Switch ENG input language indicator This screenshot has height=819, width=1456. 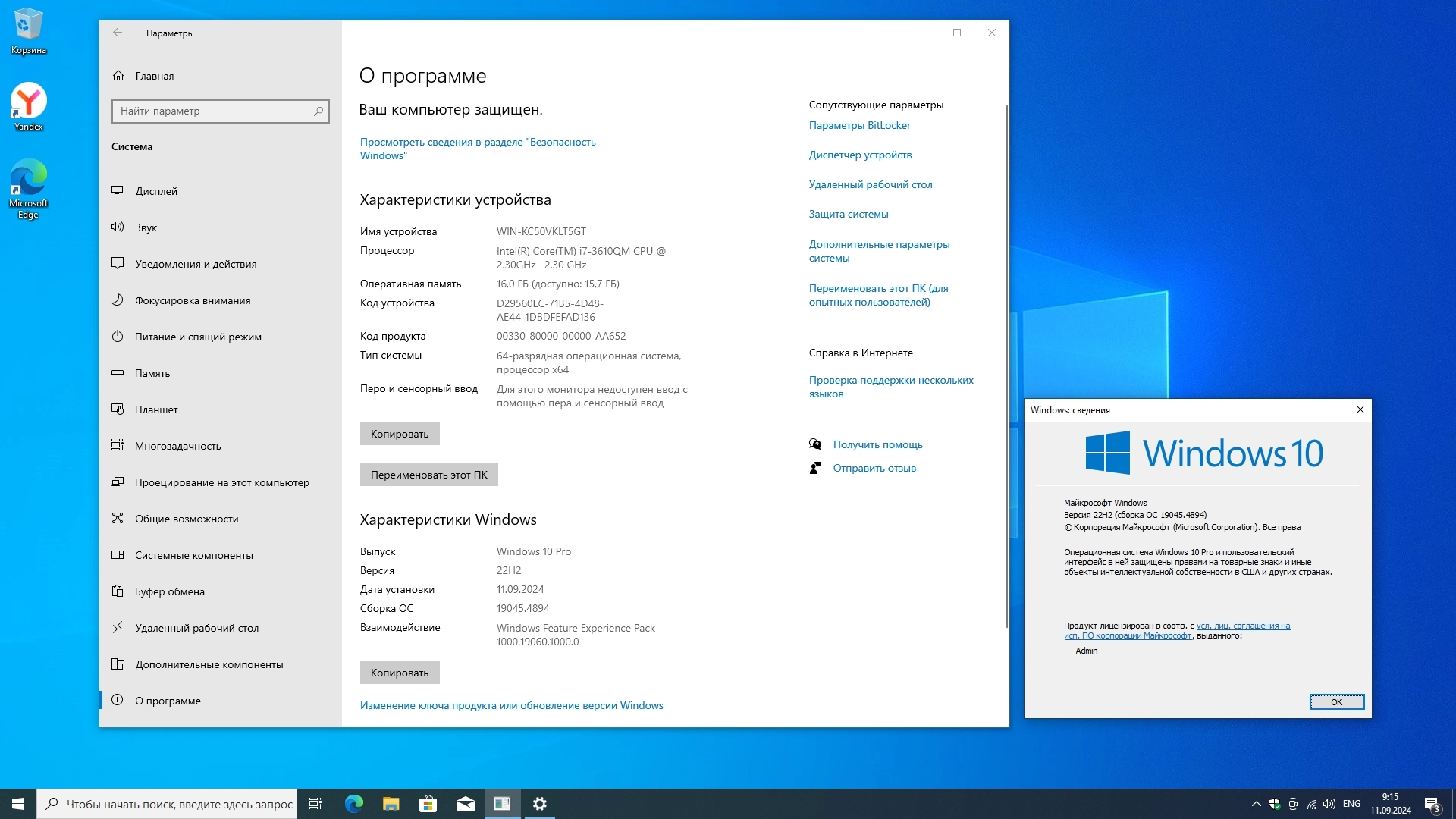(x=1351, y=804)
